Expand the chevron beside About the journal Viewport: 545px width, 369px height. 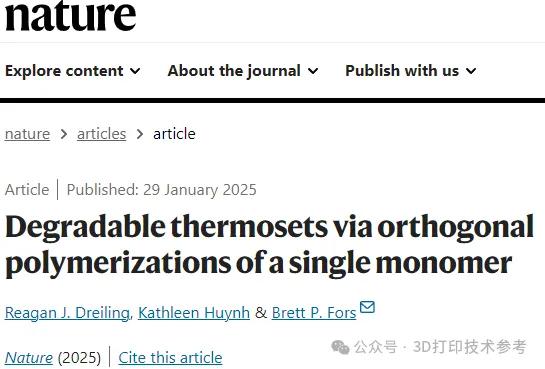pos(313,71)
